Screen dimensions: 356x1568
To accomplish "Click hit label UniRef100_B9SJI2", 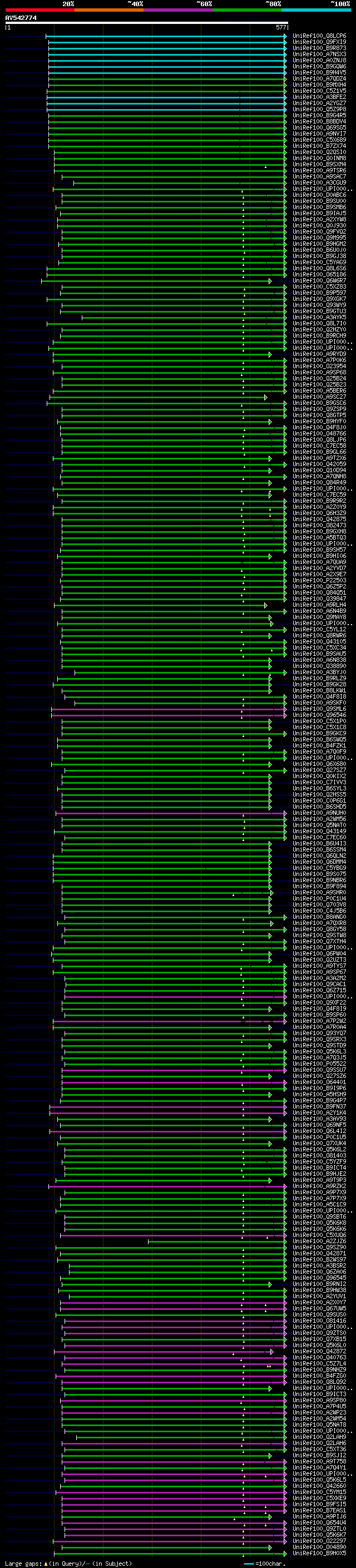I will tap(319, 1456).
